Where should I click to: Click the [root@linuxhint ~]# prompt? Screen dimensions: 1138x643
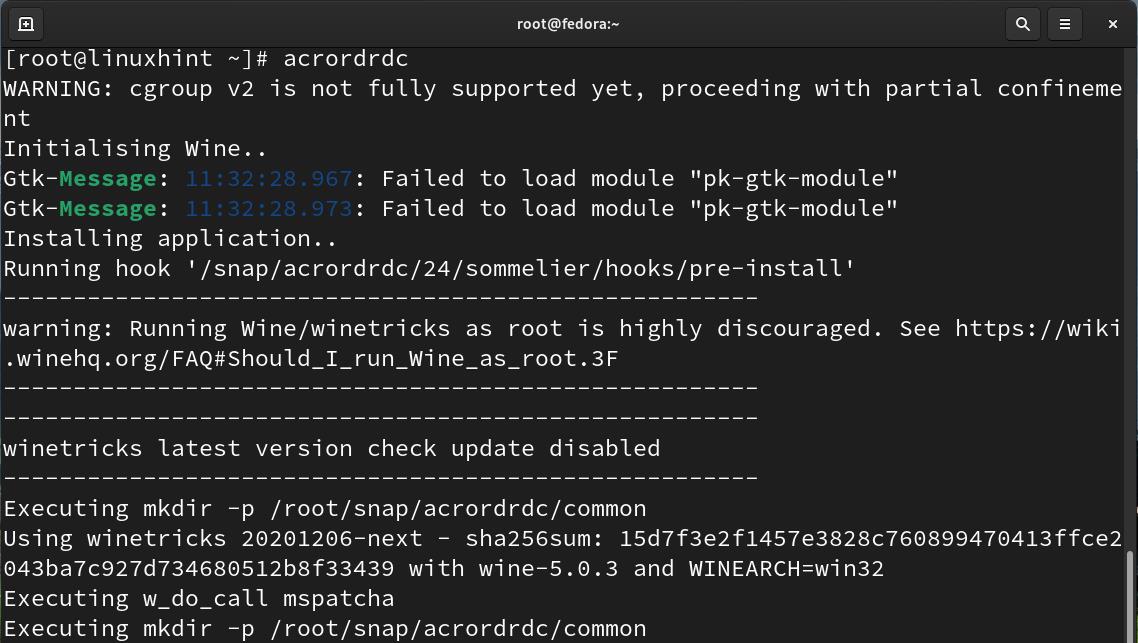point(136,58)
